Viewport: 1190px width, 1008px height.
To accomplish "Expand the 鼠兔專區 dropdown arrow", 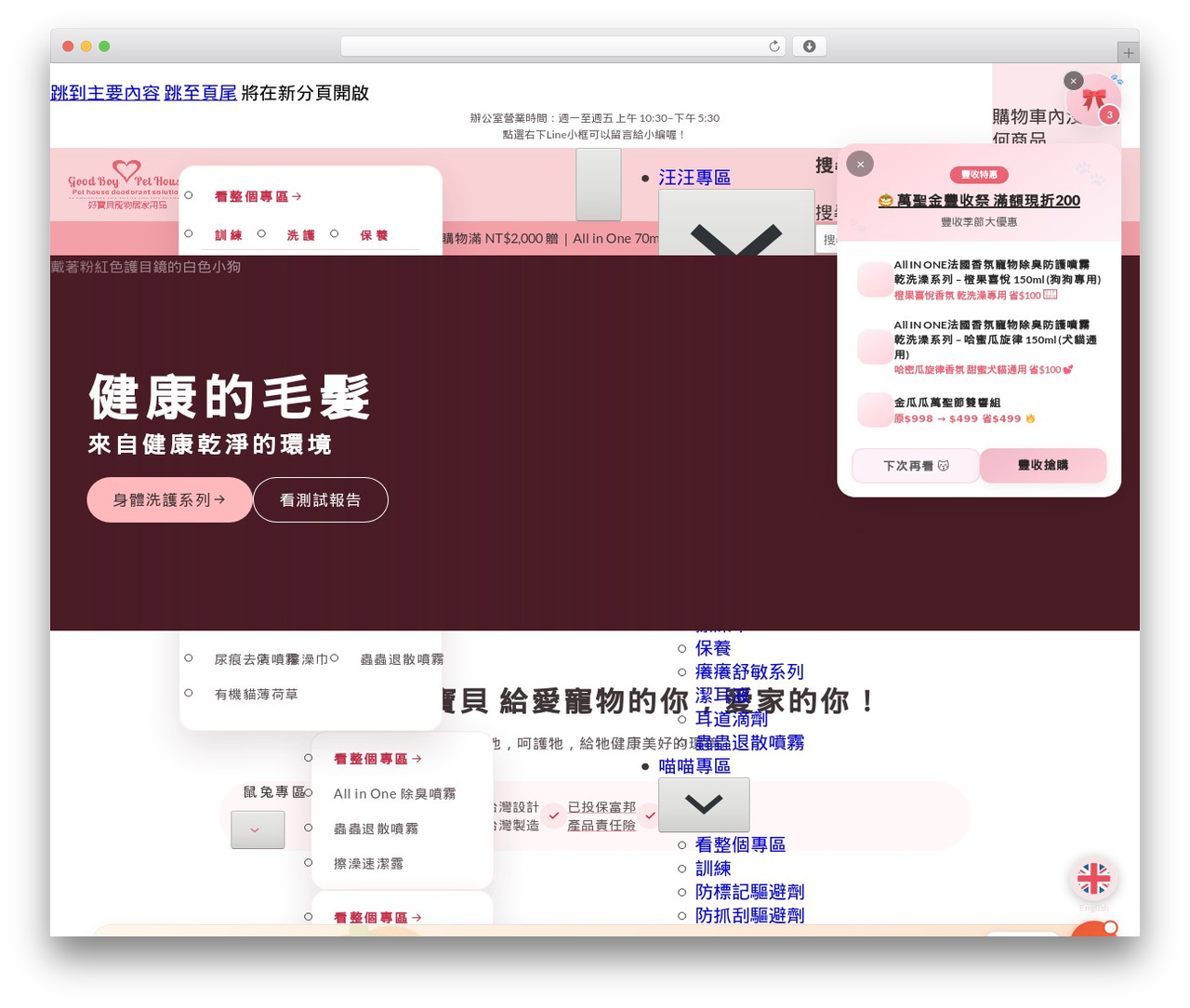I will 258,830.
